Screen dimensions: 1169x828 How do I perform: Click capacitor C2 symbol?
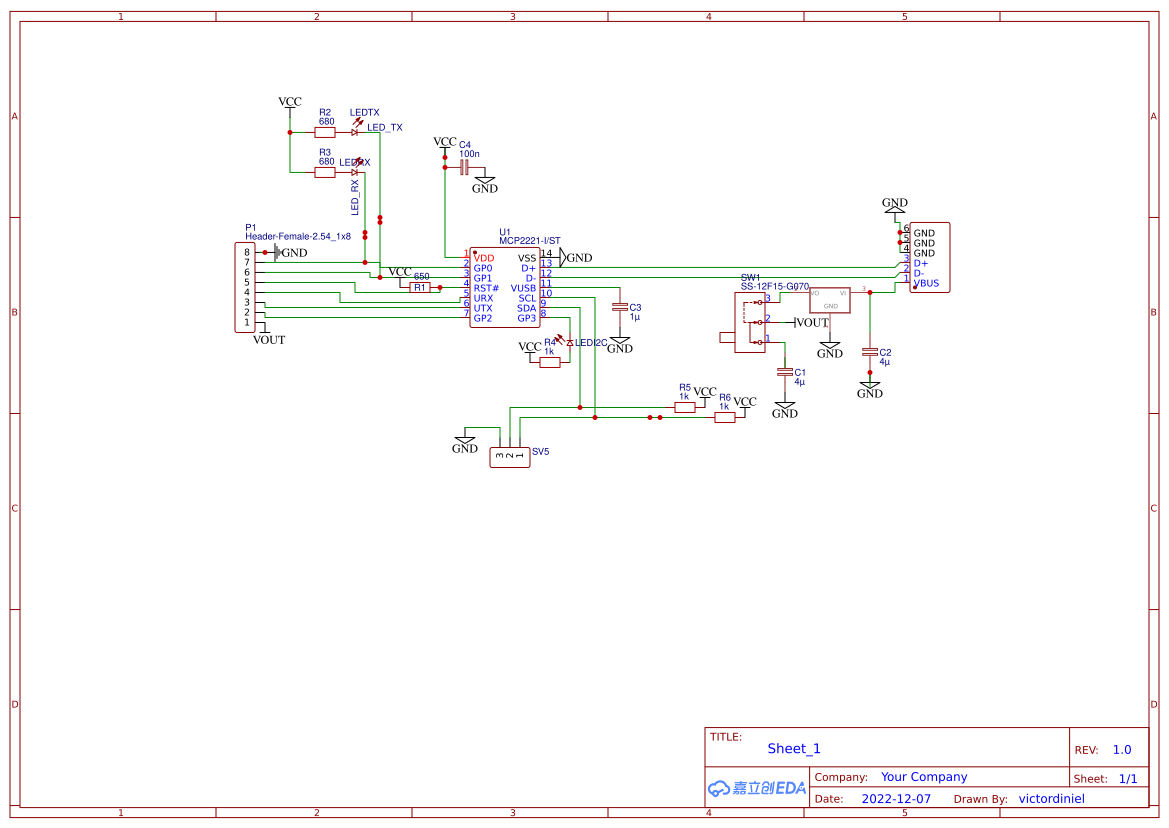pyautogui.click(x=870, y=352)
